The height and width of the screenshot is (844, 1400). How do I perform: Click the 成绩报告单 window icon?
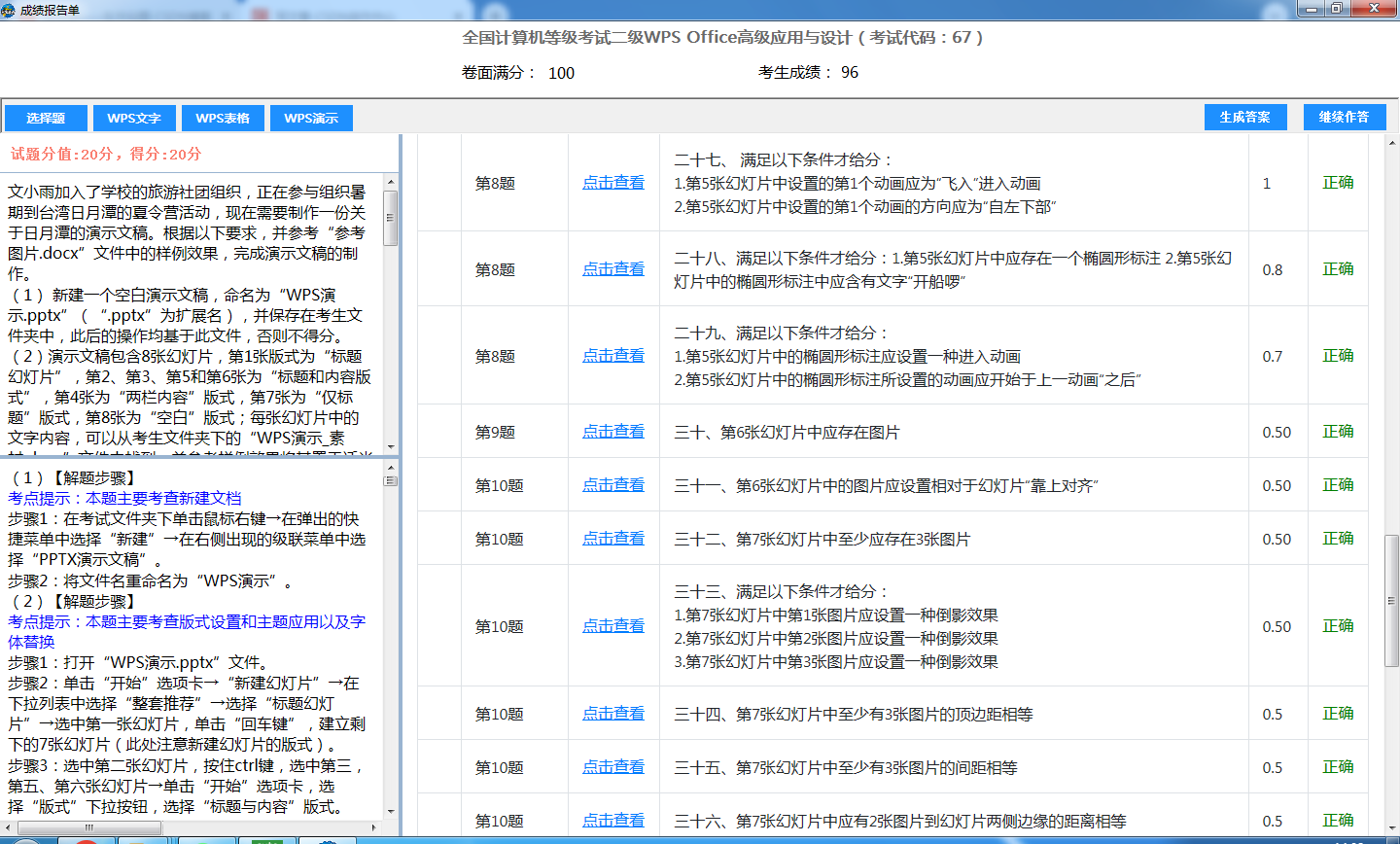tap(9, 10)
